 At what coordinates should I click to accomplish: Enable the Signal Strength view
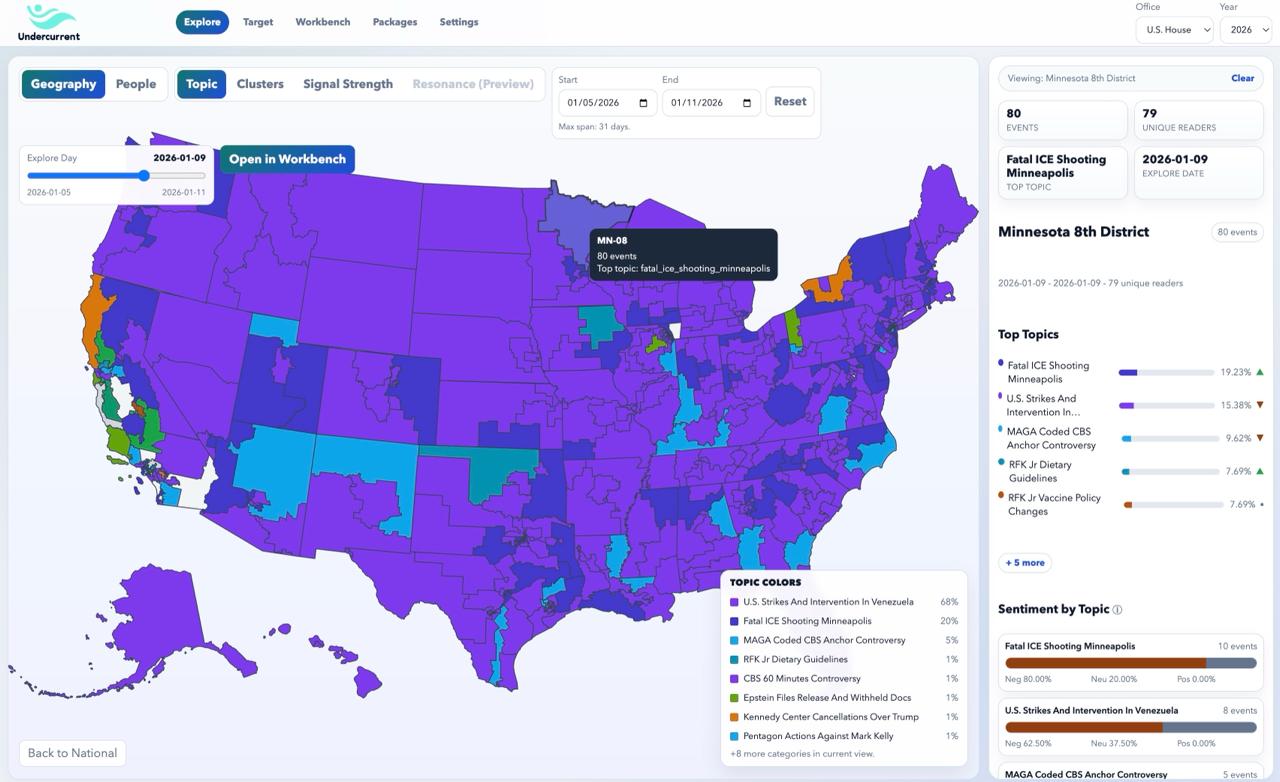(x=347, y=84)
